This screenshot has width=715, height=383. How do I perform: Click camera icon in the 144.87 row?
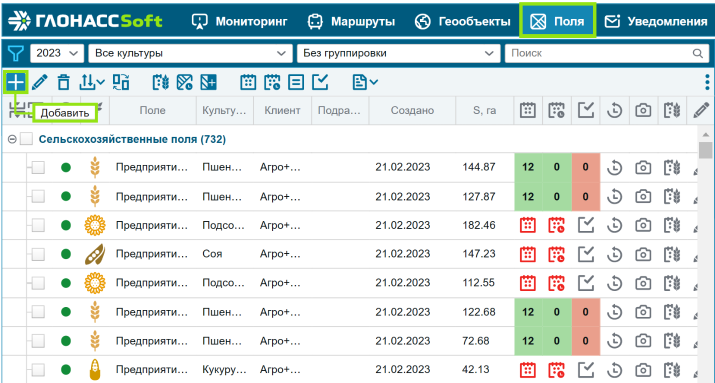click(643, 167)
